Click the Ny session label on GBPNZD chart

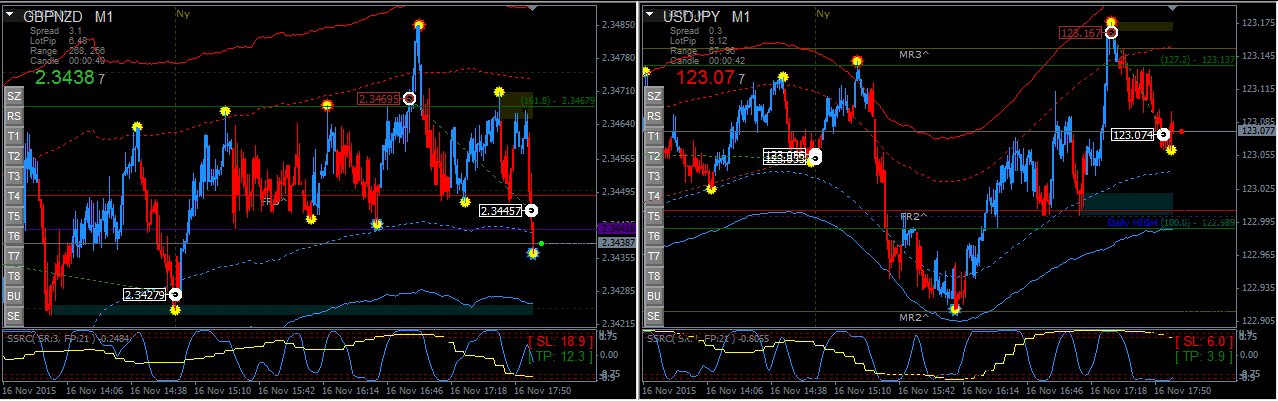pos(181,13)
